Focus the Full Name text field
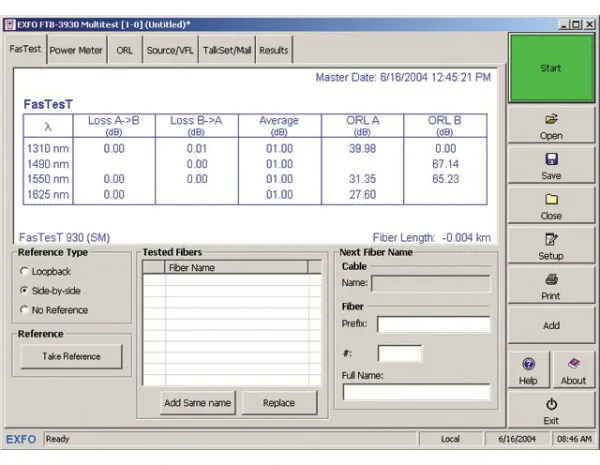 tap(416, 392)
